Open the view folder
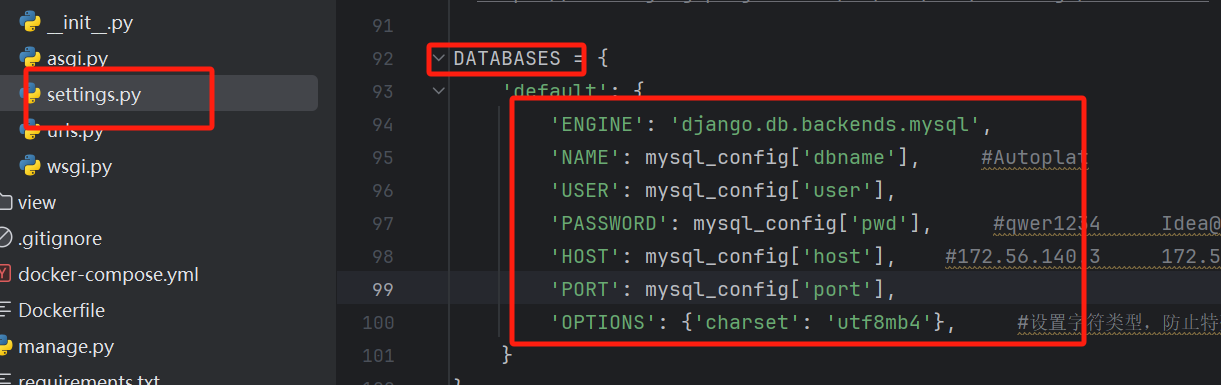 coord(36,202)
